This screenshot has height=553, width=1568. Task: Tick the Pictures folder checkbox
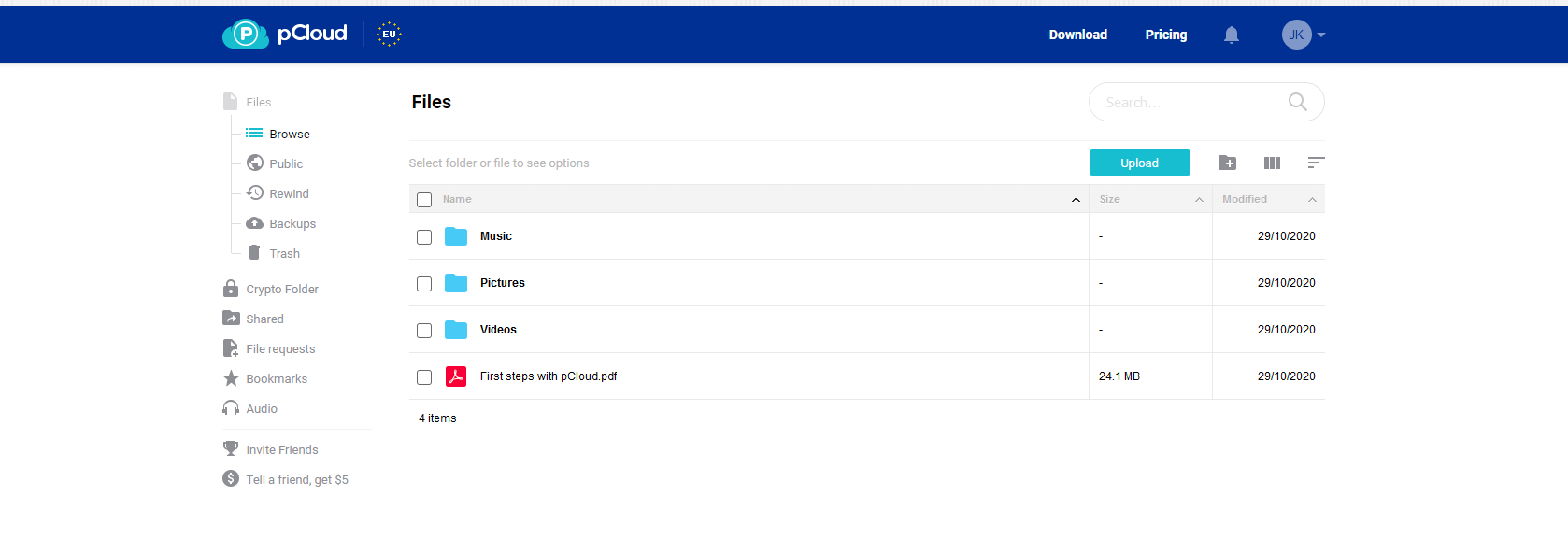(424, 284)
